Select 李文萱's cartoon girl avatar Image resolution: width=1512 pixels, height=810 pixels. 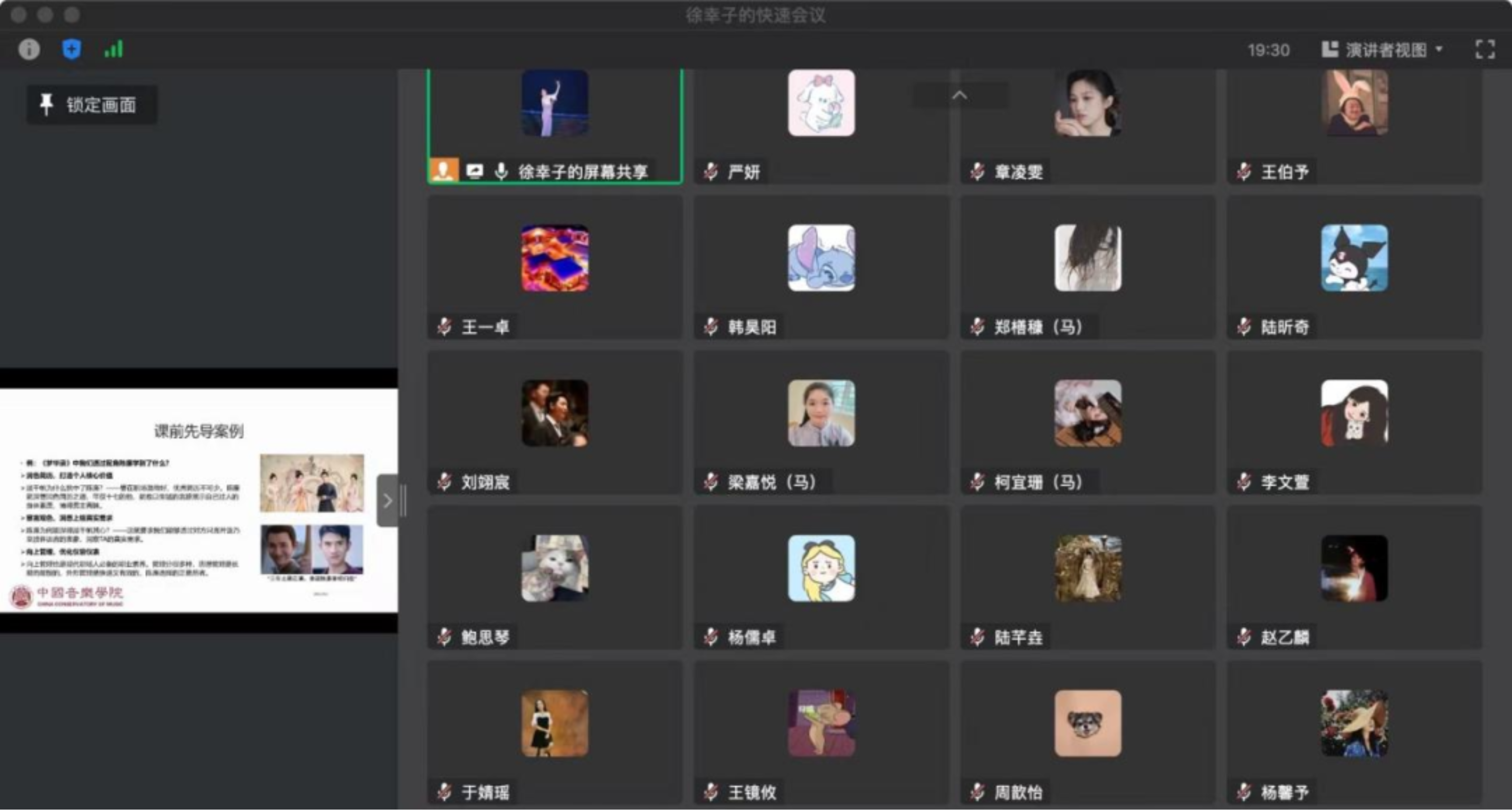[1354, 413]
